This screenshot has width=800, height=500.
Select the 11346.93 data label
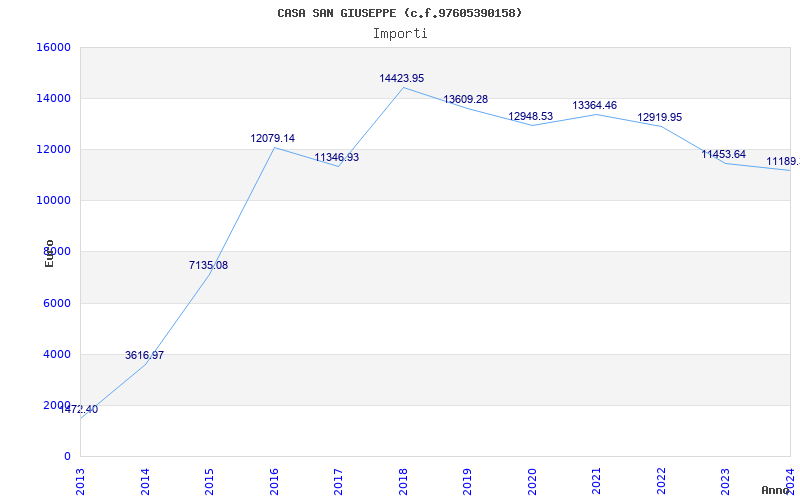point(337,158)
